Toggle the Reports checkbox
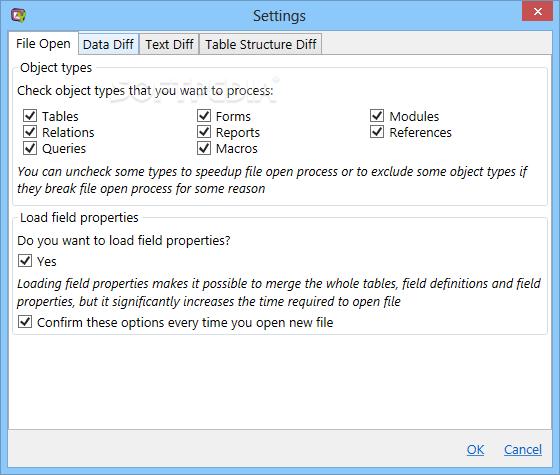Image resolution: width=560 pixels, height=475 pixels. point(204,132)
